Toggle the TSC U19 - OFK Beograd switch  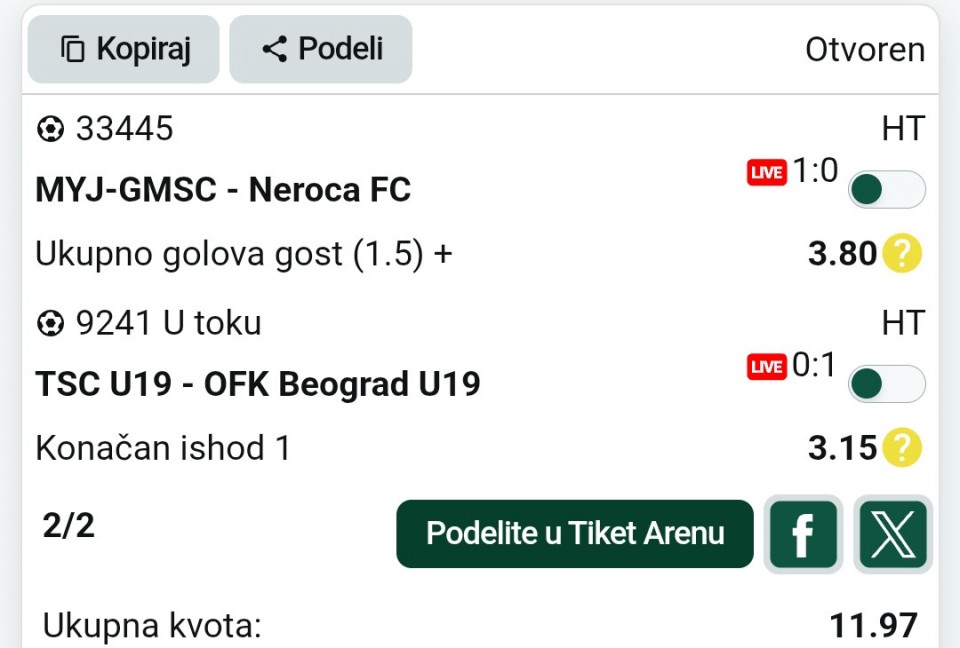(886, 384)
